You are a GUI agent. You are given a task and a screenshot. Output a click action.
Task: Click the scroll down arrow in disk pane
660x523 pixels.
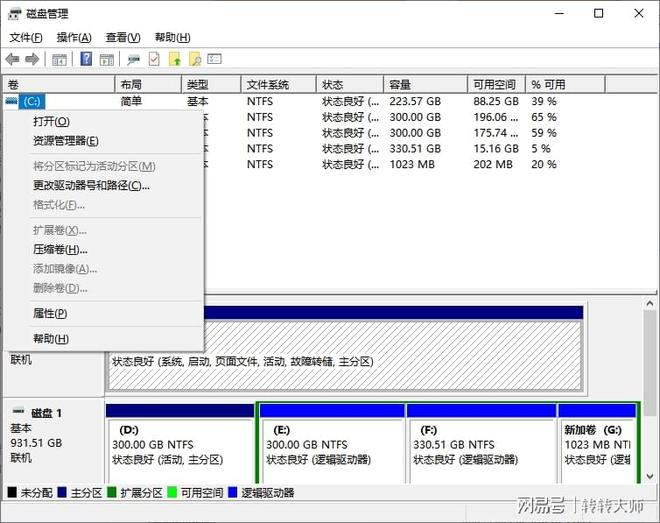pos(650,476)
